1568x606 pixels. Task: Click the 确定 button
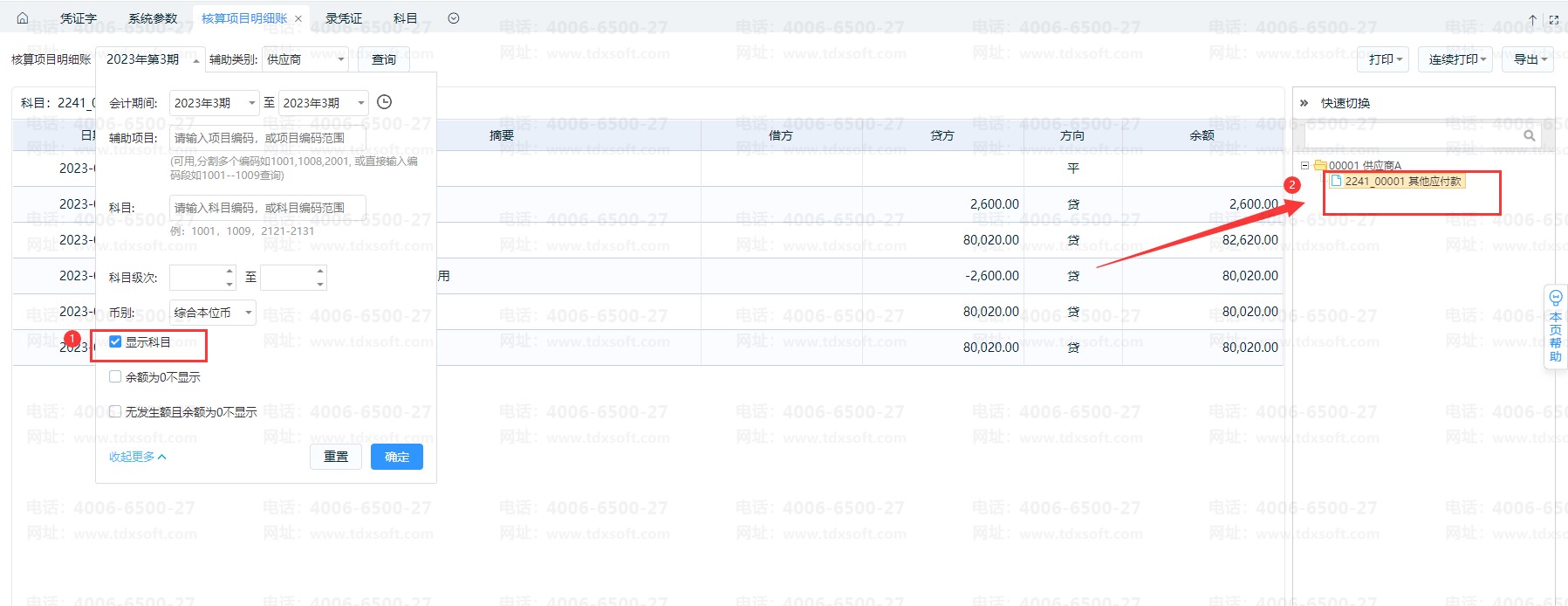[x=396, y=457]
